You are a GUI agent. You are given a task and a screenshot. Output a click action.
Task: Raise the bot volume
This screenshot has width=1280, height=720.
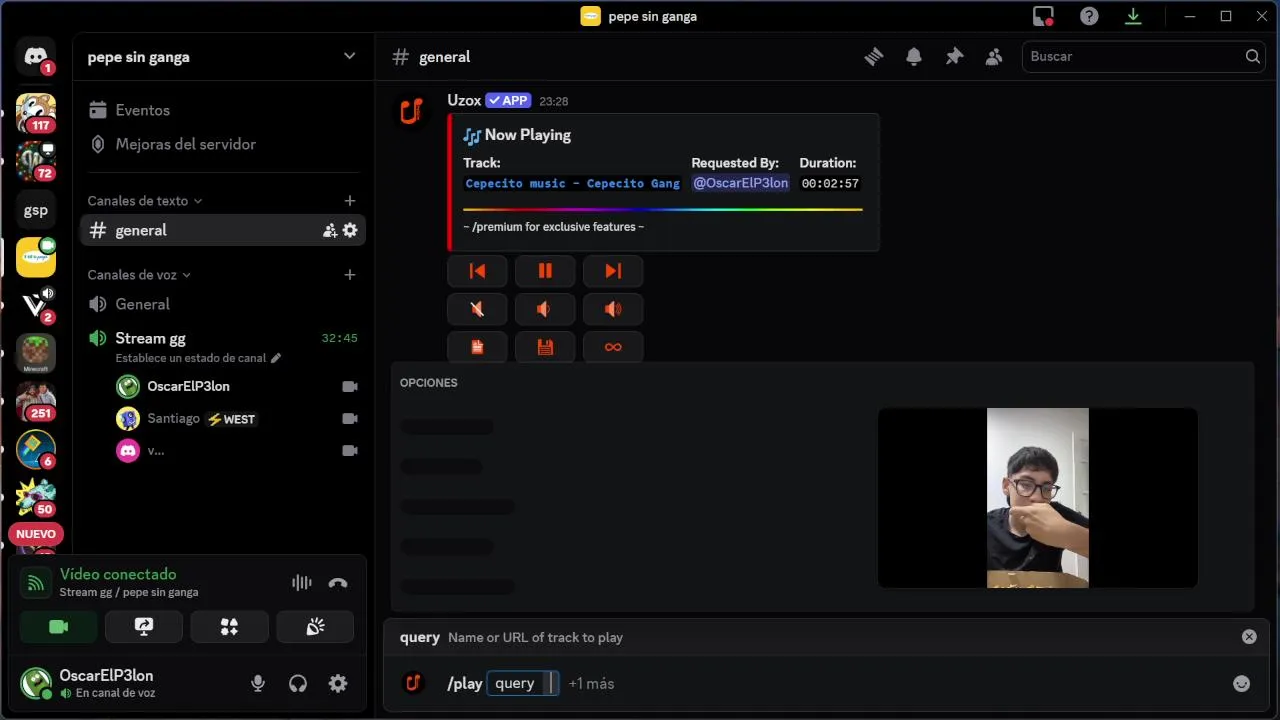coord(613,309)
